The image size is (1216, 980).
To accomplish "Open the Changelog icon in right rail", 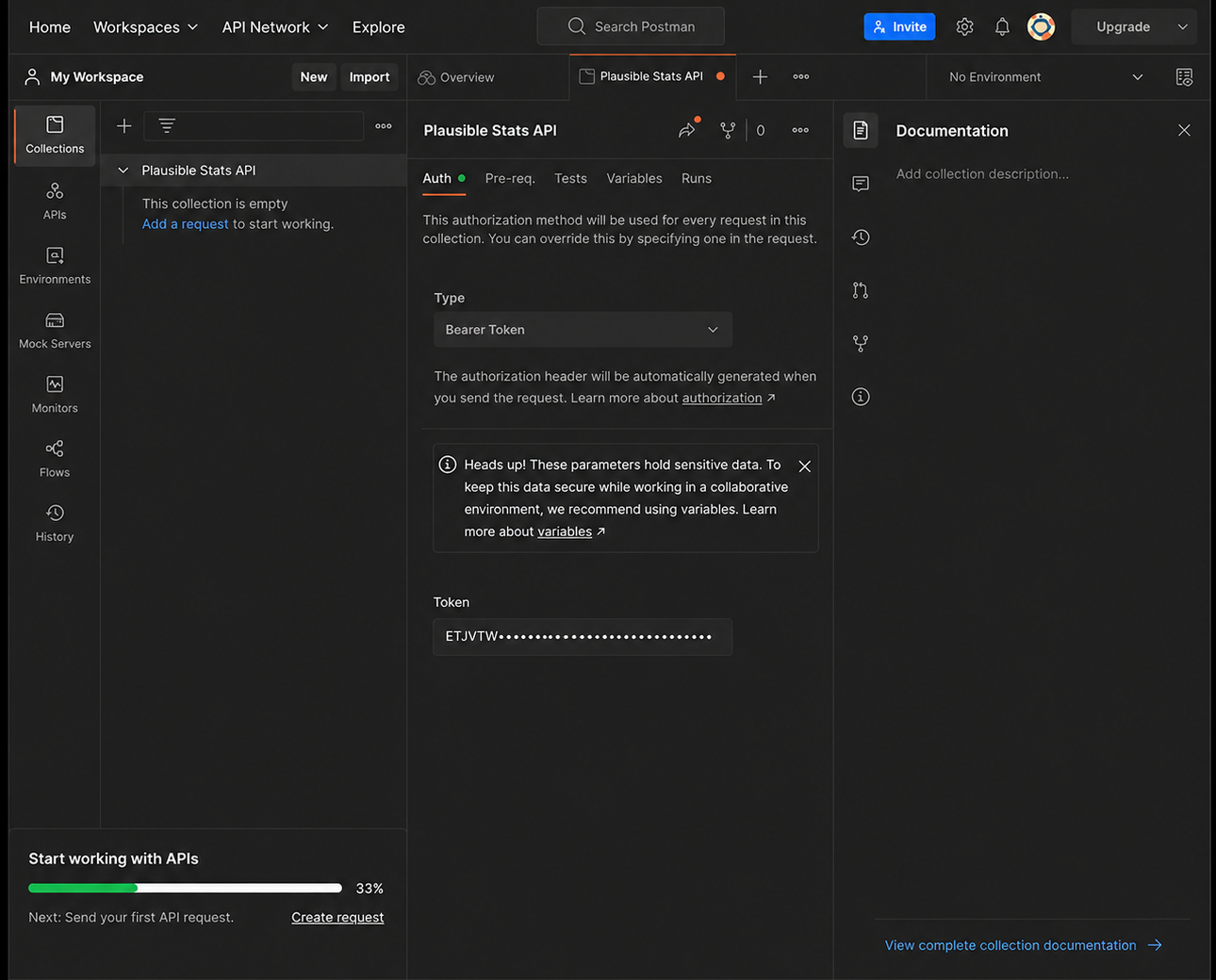I will point(861,237).
